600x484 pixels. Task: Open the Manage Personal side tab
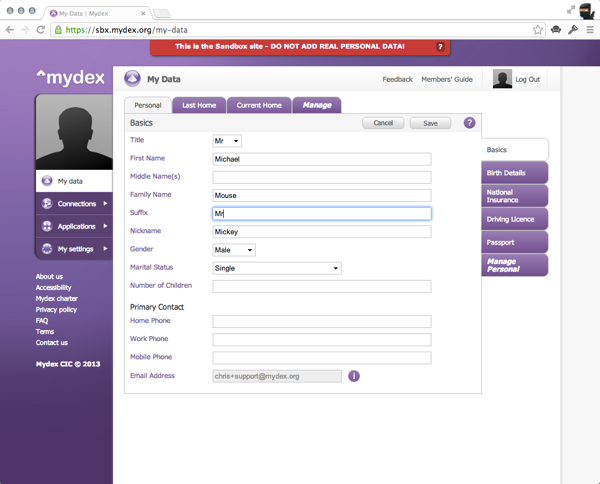click(x=515, y=265)
